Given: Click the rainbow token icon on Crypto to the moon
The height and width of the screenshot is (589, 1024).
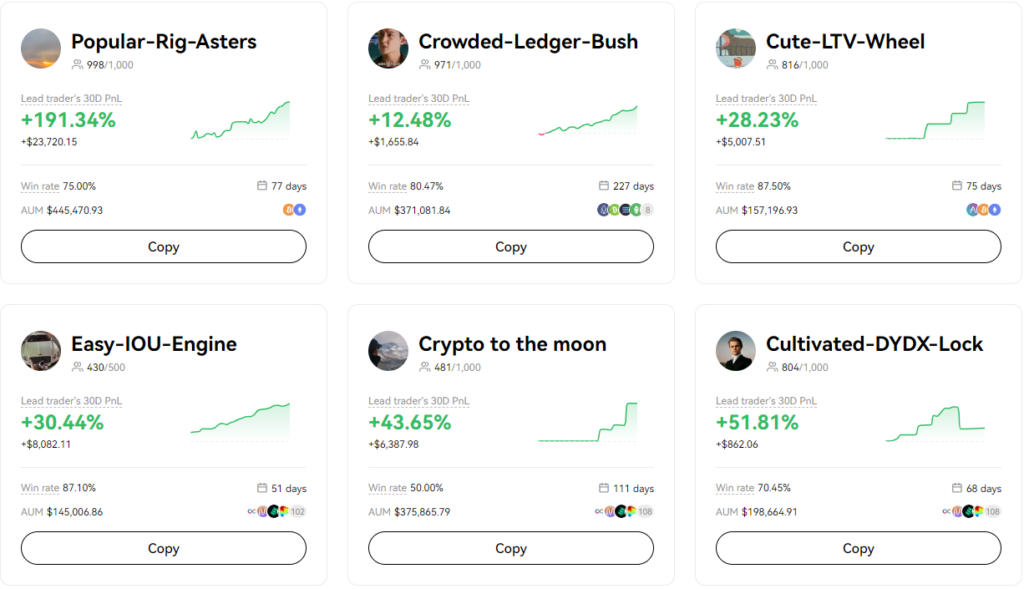Looking at the screenshot, I should (631, 510).
